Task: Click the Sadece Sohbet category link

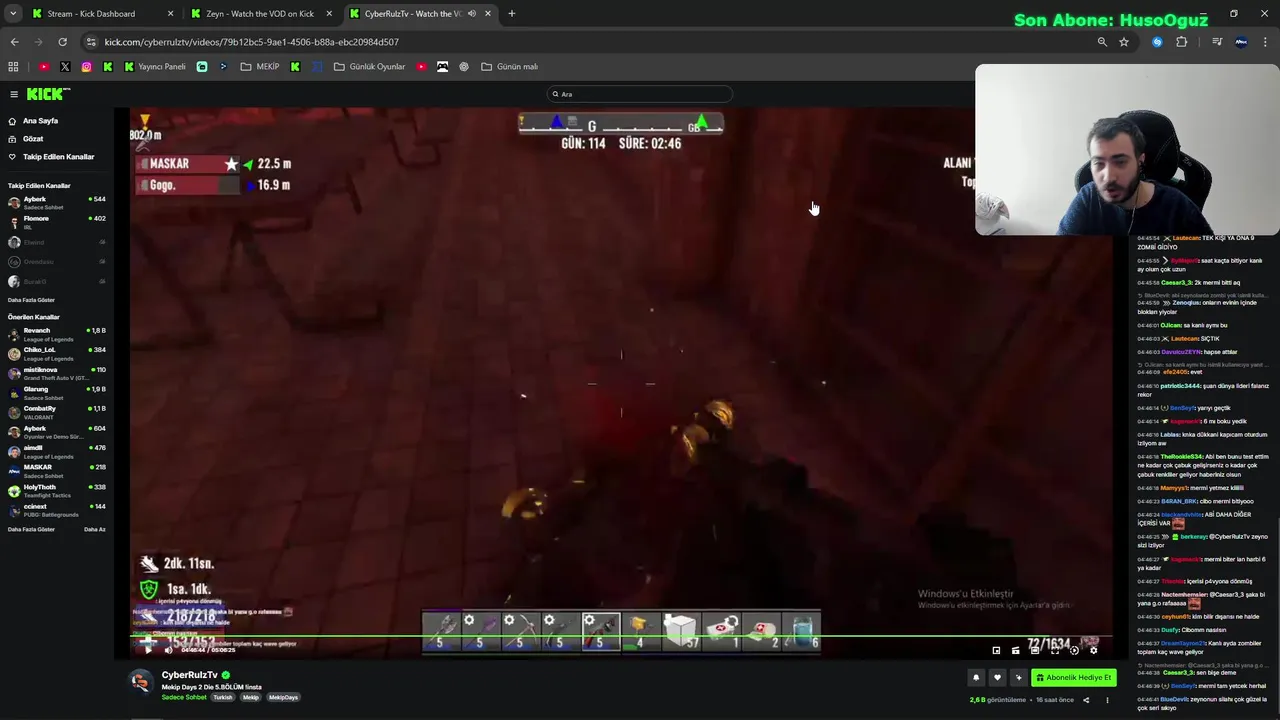Action: (184, 697)
